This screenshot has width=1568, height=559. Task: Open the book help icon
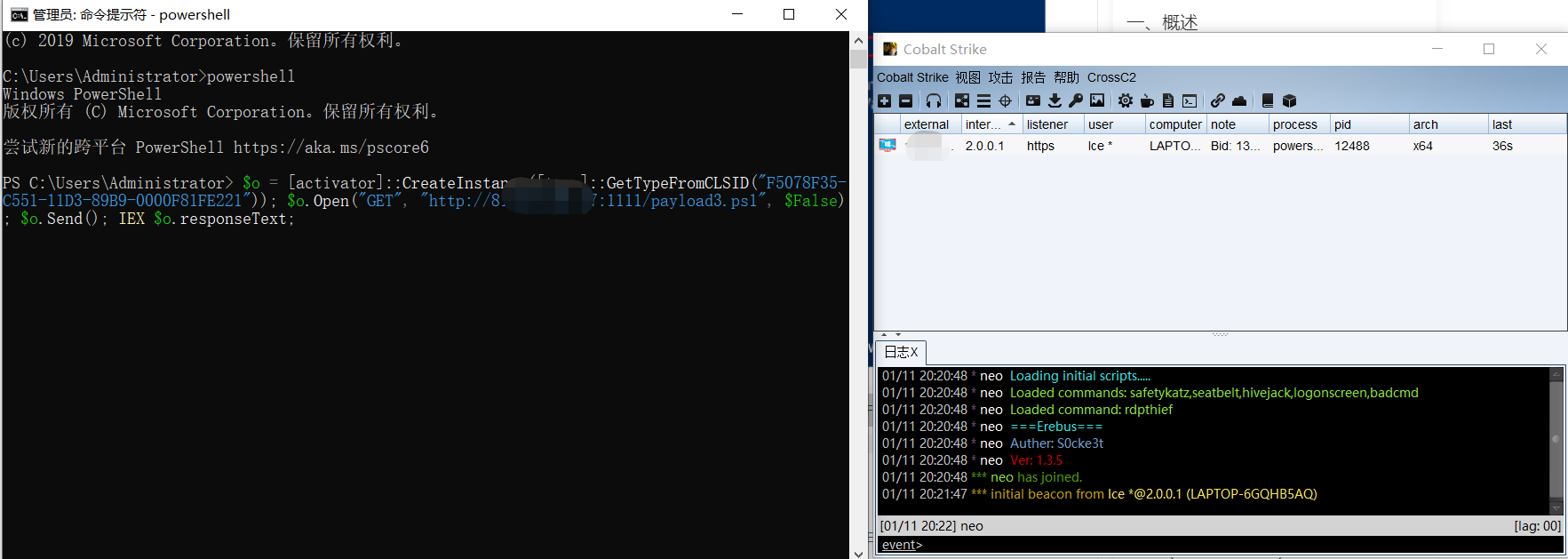1268,101
